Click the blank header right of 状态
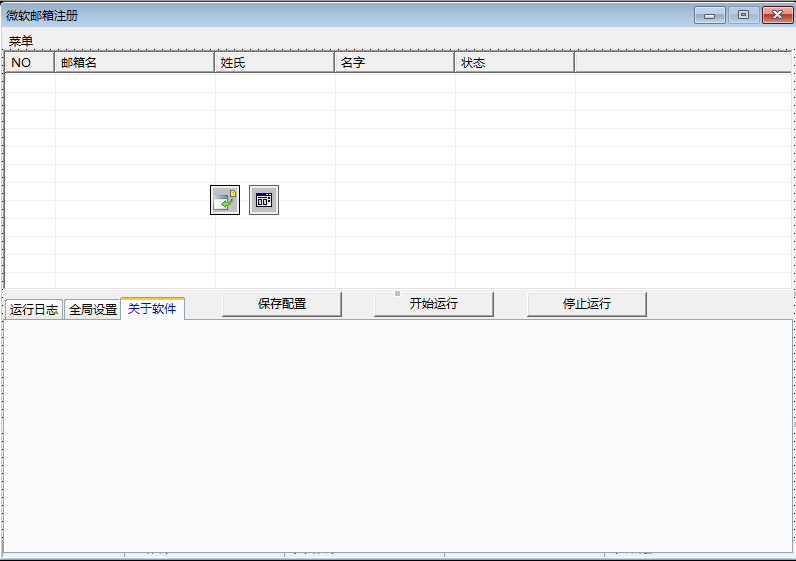This screenshot has height=561, width=796. (684, 63)
